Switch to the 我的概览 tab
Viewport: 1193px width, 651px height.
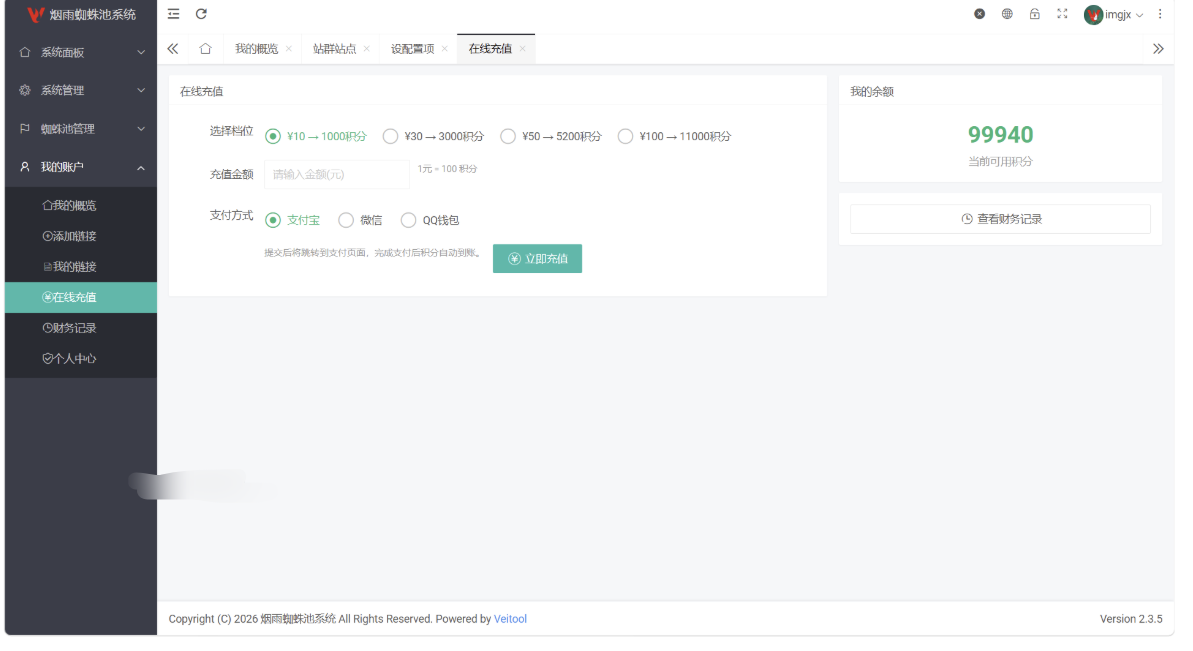256,49
